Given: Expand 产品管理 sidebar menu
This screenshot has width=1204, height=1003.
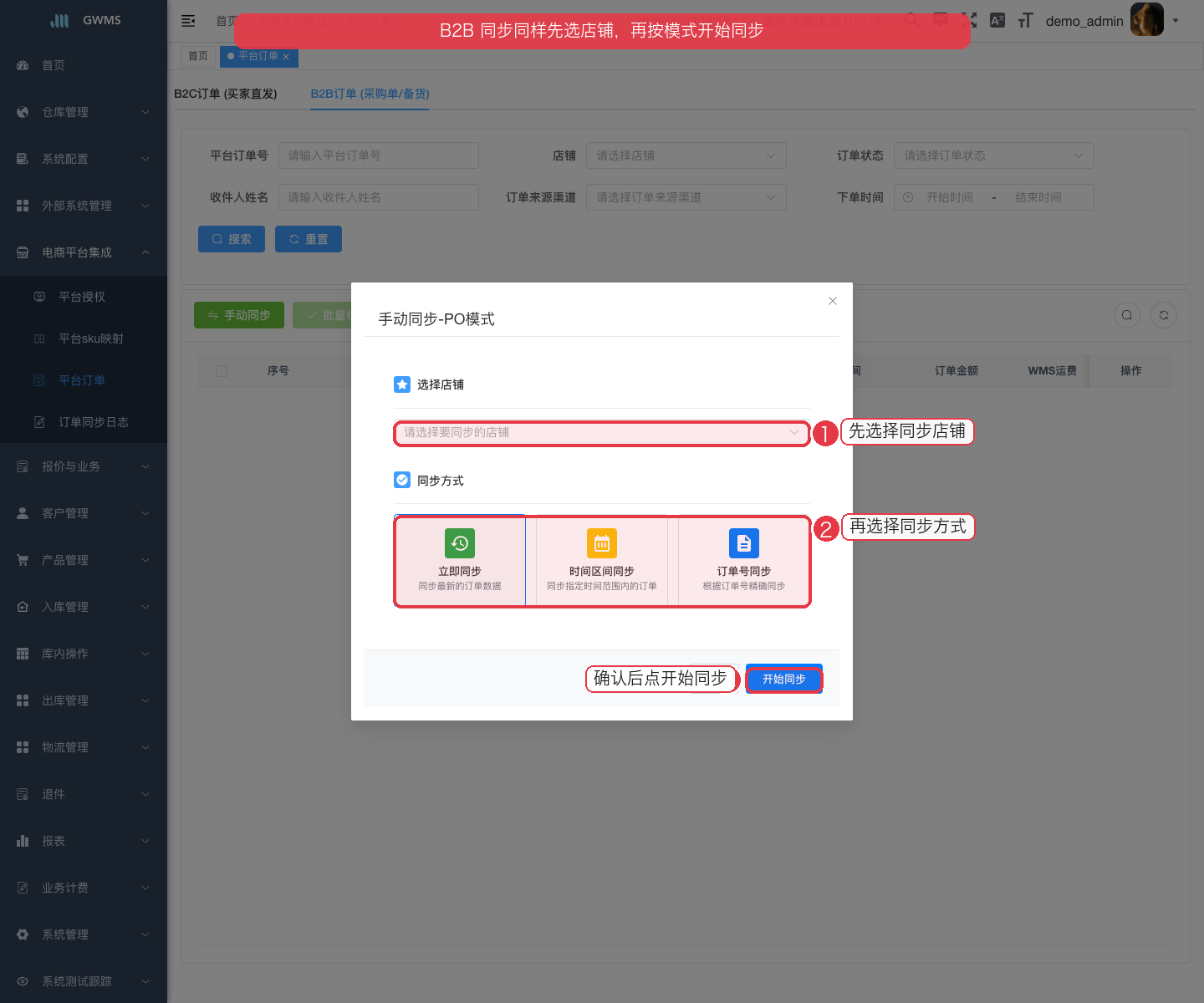Looking at the screenshot, I should click(84, 560).
